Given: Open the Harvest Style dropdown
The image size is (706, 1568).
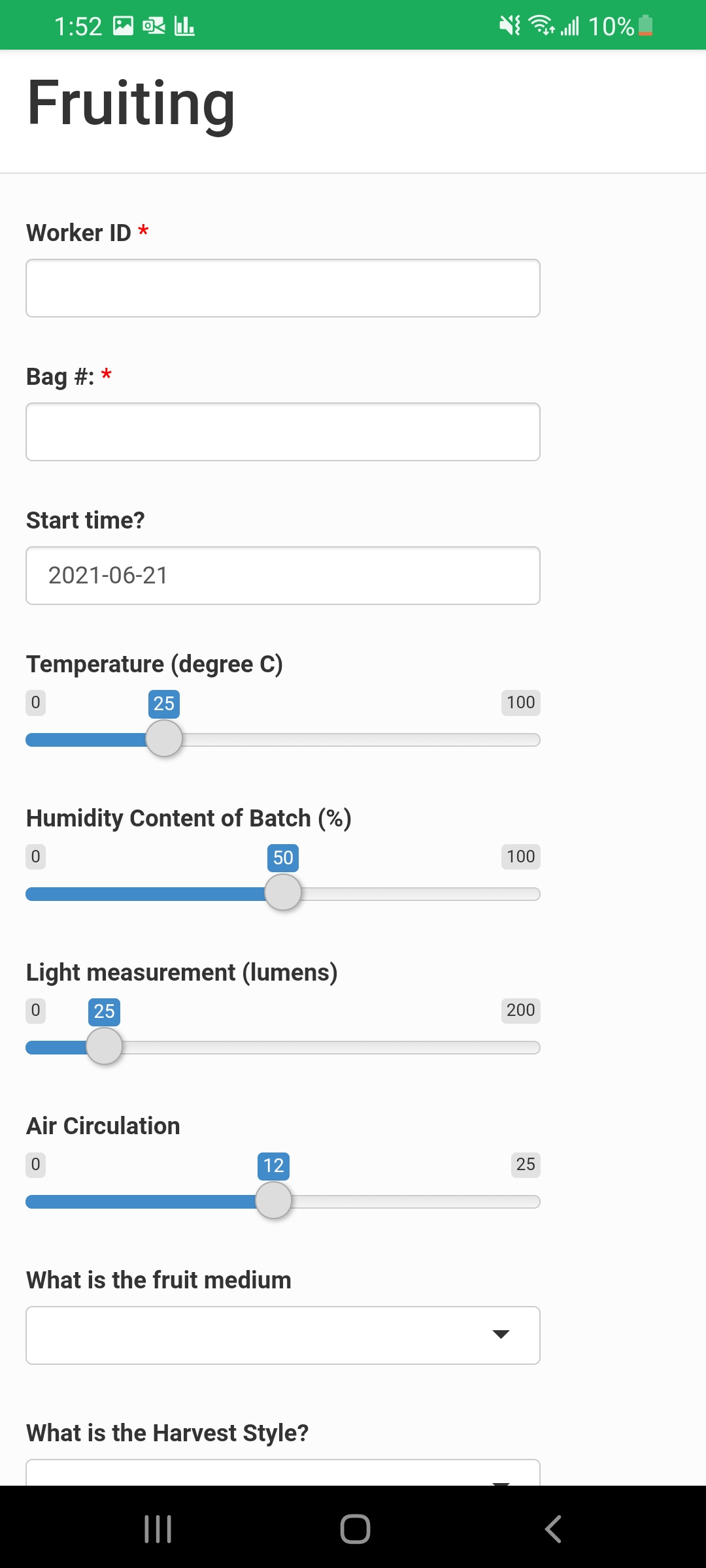Looking at the screenshot, I should 283,1473.
